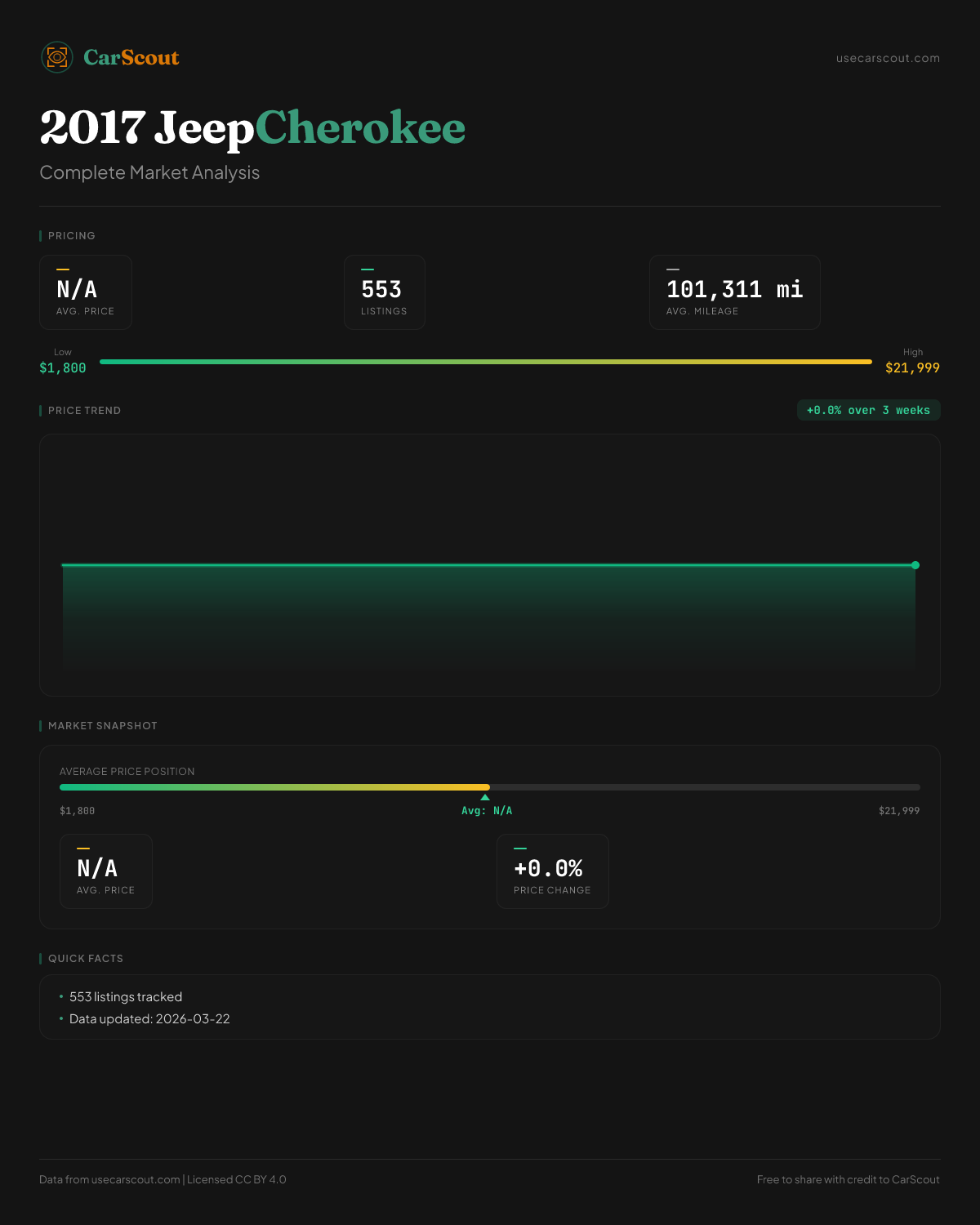Click the Avg. Price card in Market Snapshot
Image resolution: width=980 pixels, height=1225 pixels.
coord(106,871)
